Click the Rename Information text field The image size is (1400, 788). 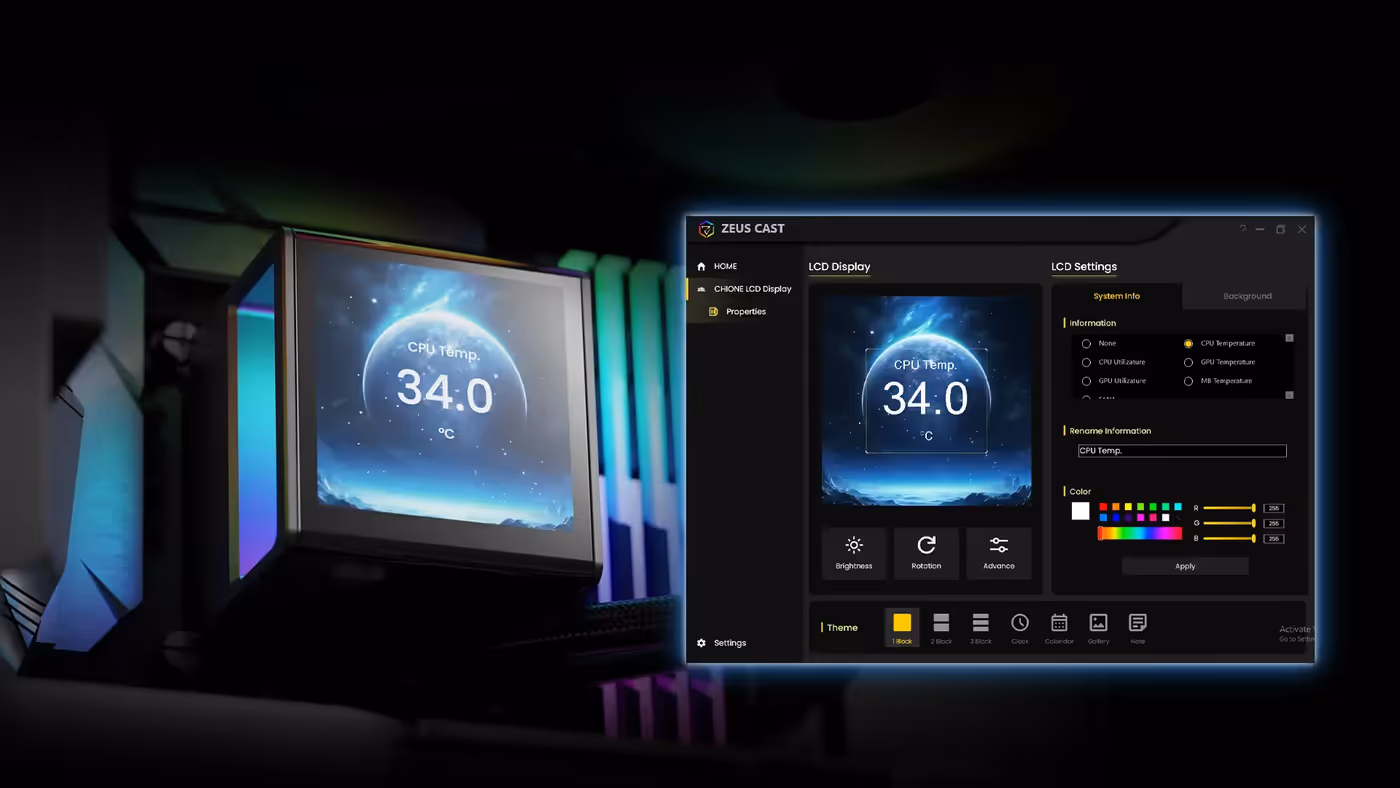tap(1182, 451)
